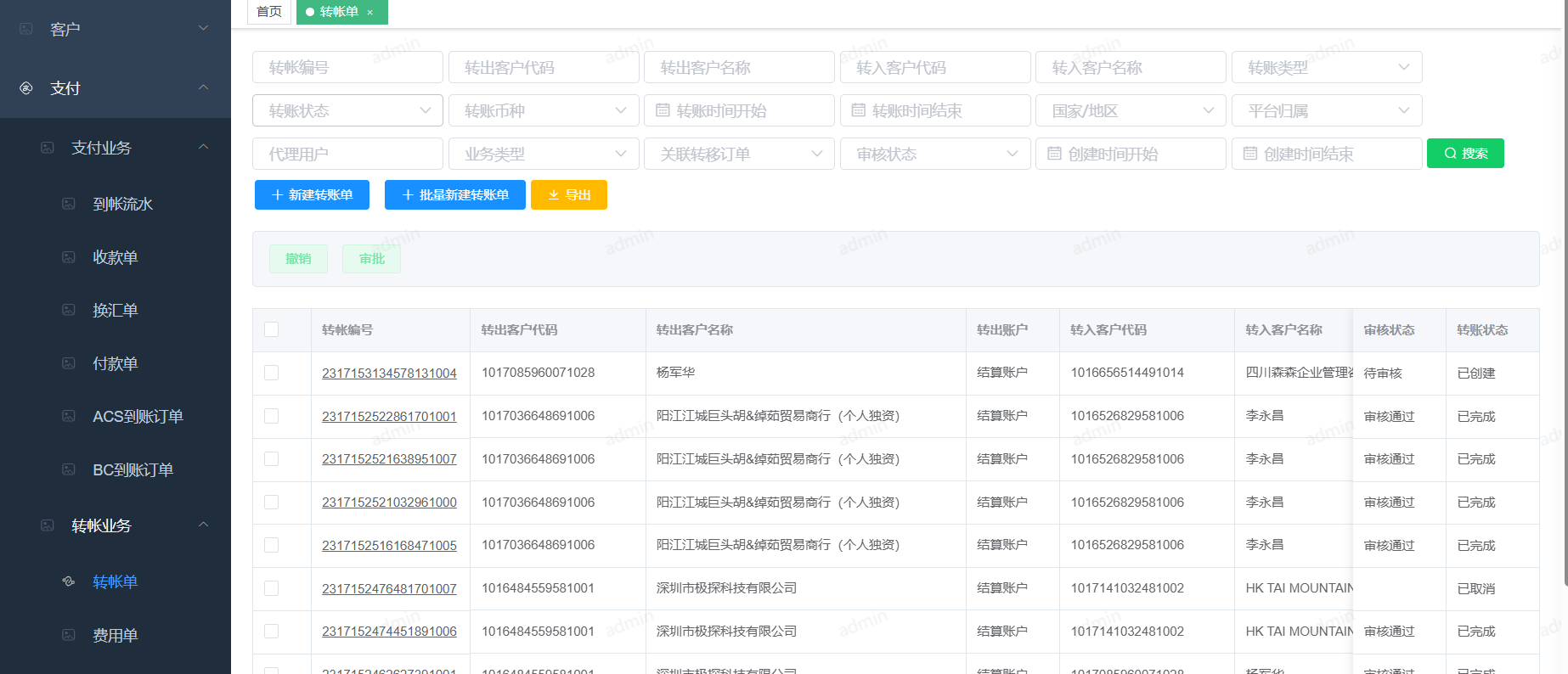Open the 转账状态 dropdown
The height and width of the screenshot is (674, 1568).
tap(347, 110)
